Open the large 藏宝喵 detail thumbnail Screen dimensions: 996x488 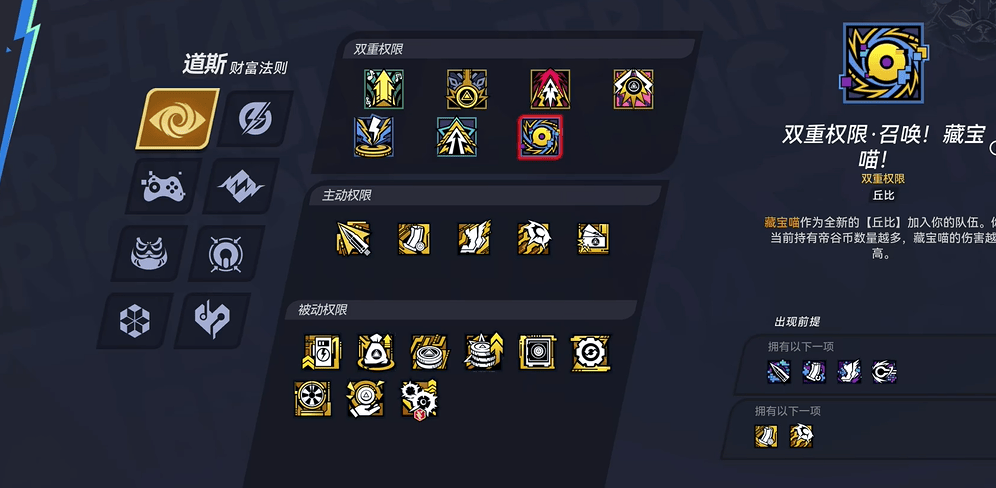[886, 63]
